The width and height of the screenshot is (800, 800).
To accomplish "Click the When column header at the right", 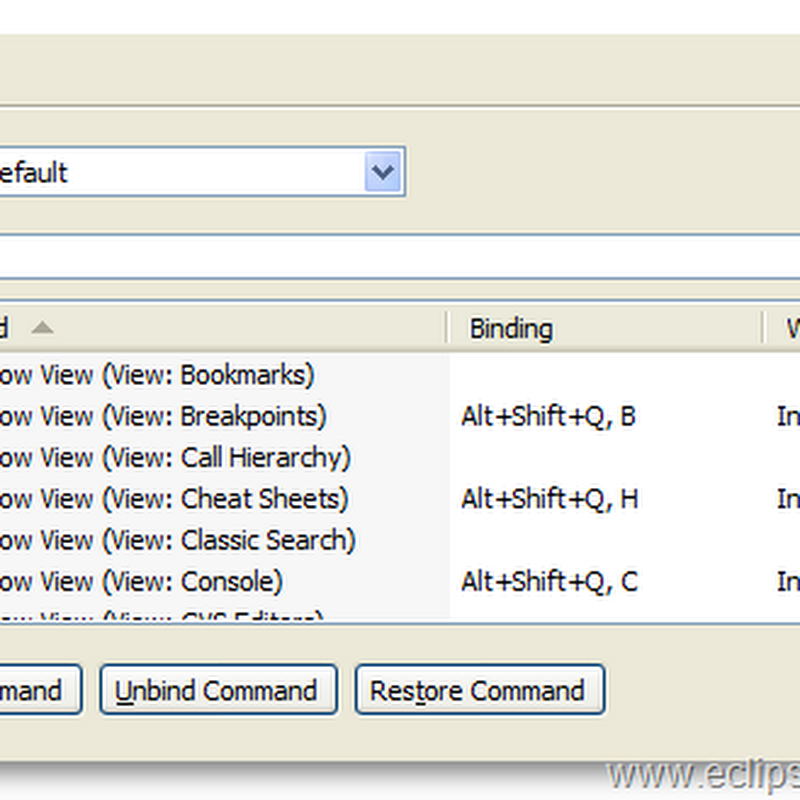I will tap(790, 328).
